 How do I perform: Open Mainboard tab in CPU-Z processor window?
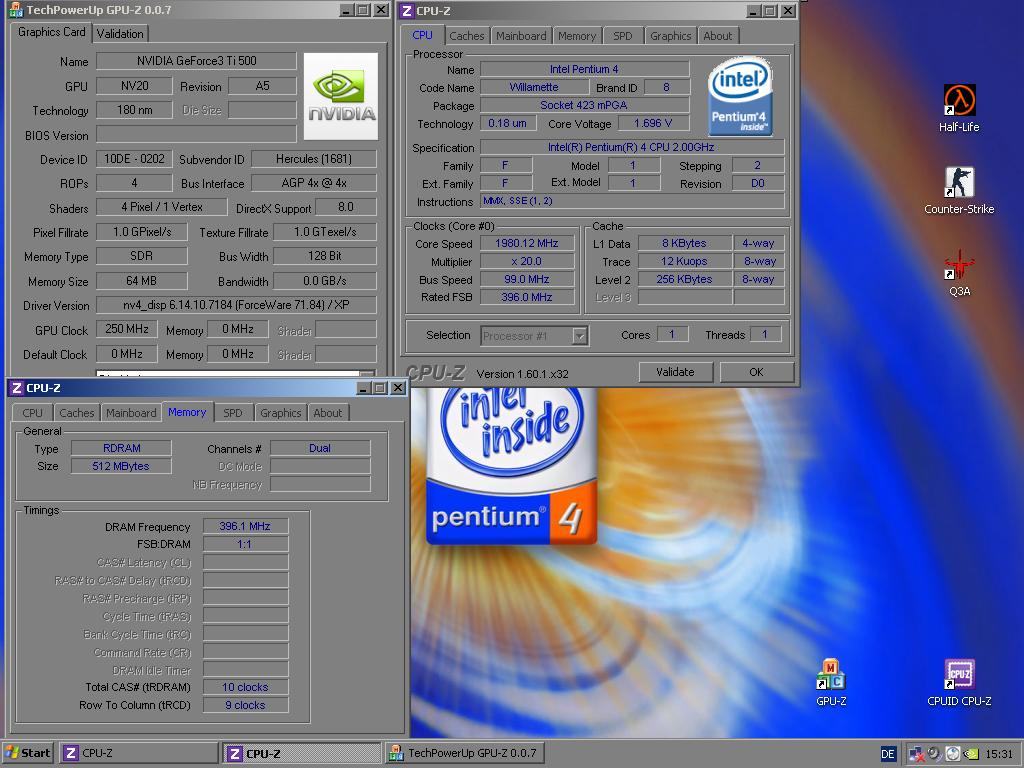(x=521, y=36)
